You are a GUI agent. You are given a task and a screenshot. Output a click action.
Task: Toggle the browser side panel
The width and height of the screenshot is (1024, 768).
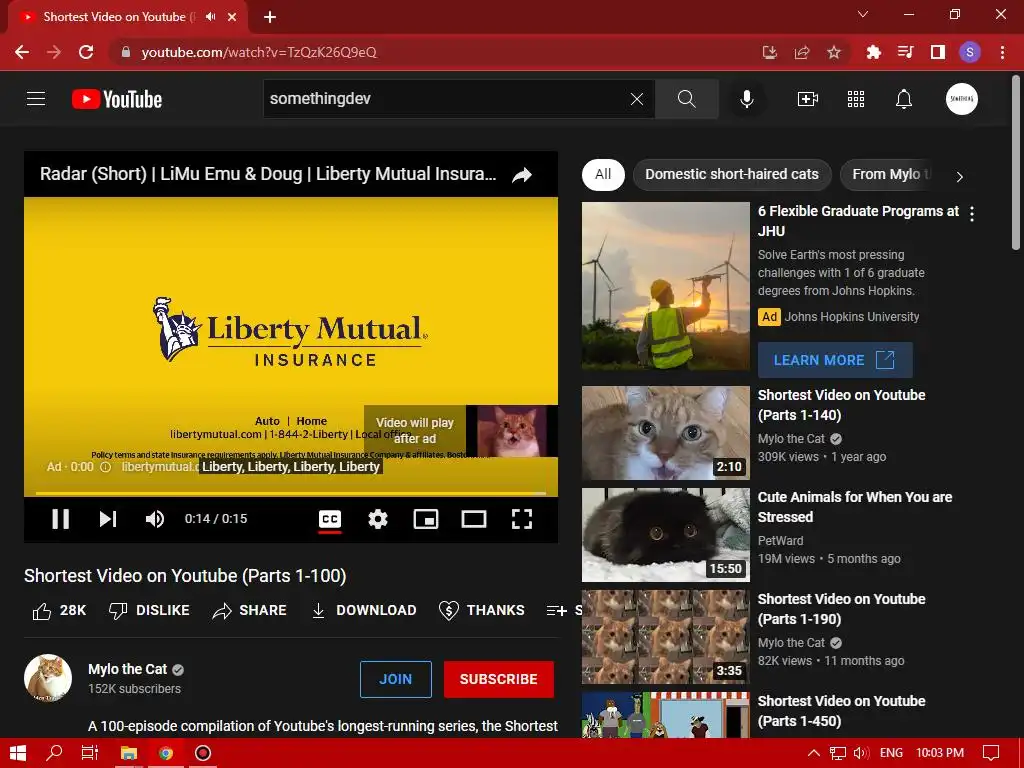(x=938, y=52)
